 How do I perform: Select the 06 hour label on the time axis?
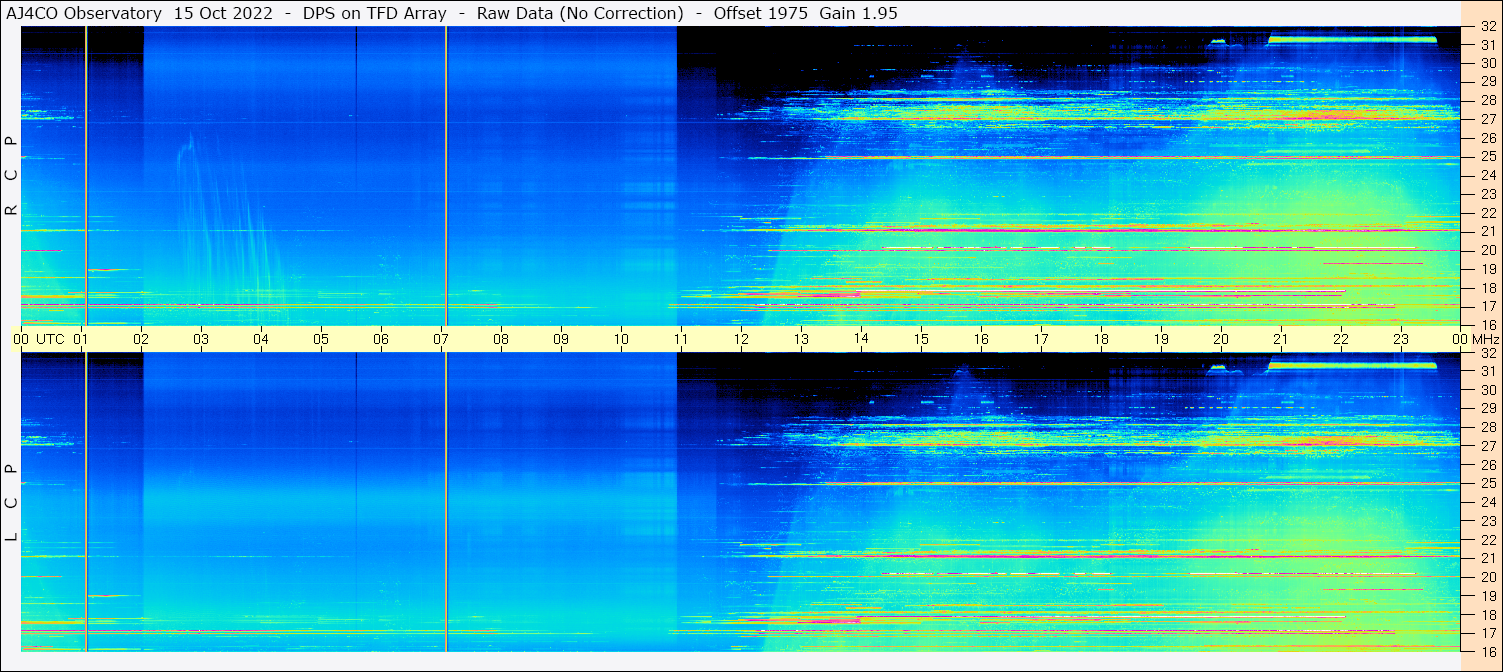click(x=381, y=339)
